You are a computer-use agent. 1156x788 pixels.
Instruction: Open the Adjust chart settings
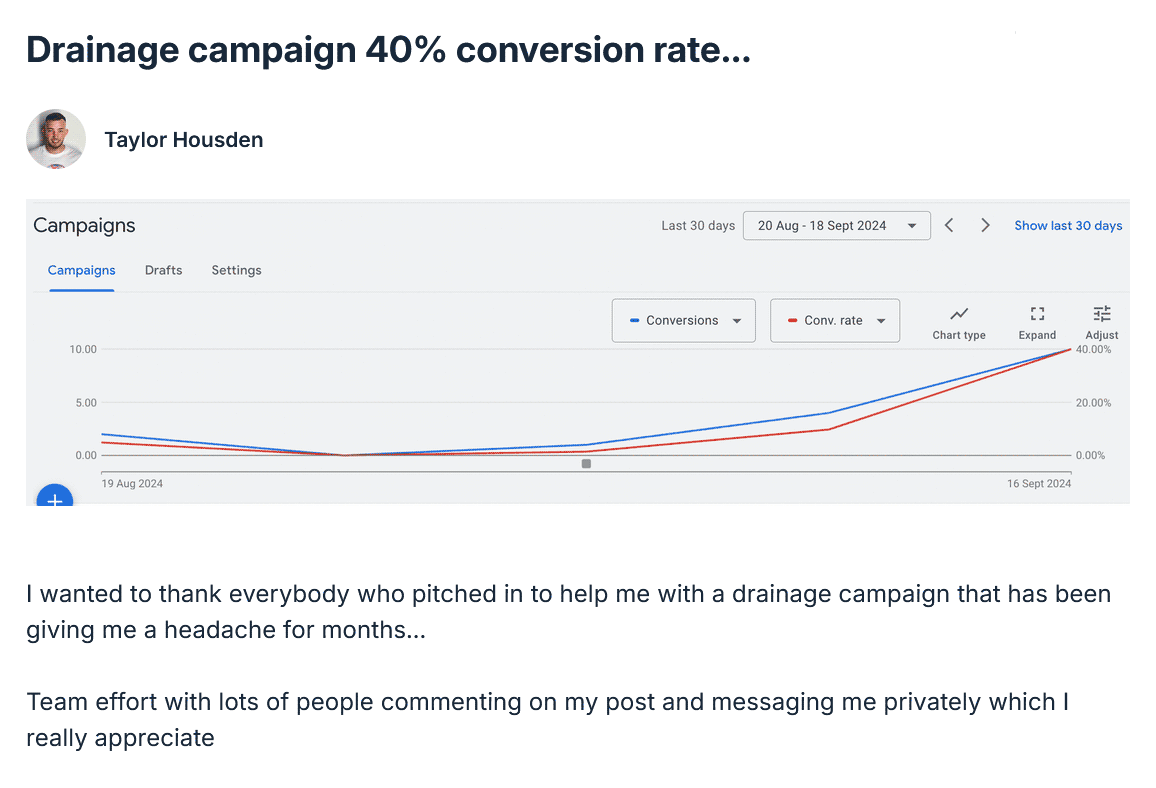[1101, 320]
